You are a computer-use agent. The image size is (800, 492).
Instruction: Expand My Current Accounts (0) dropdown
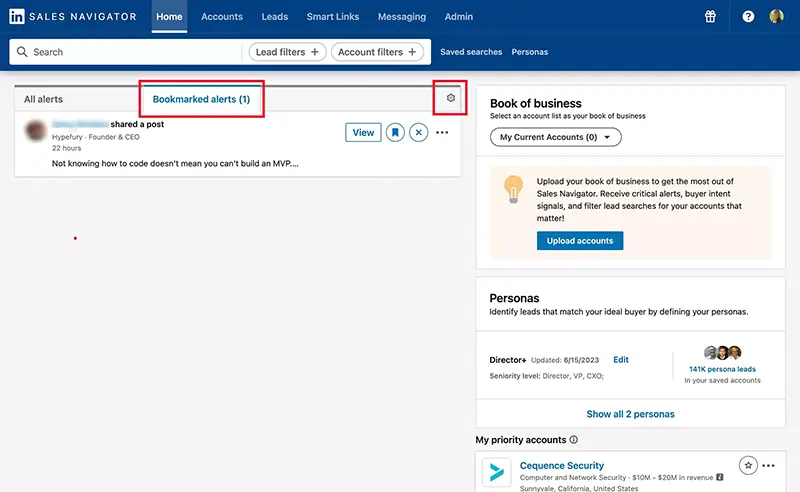[x=556, y=137]
